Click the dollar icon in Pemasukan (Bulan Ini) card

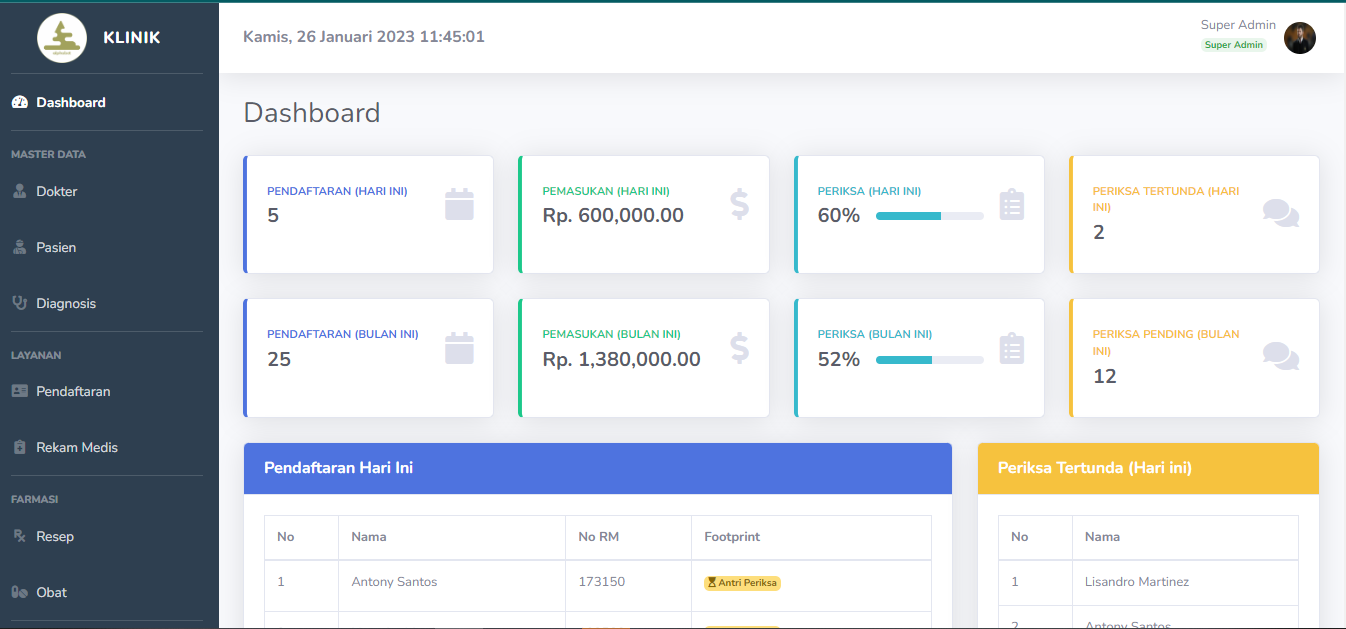(x=739, y=348)
